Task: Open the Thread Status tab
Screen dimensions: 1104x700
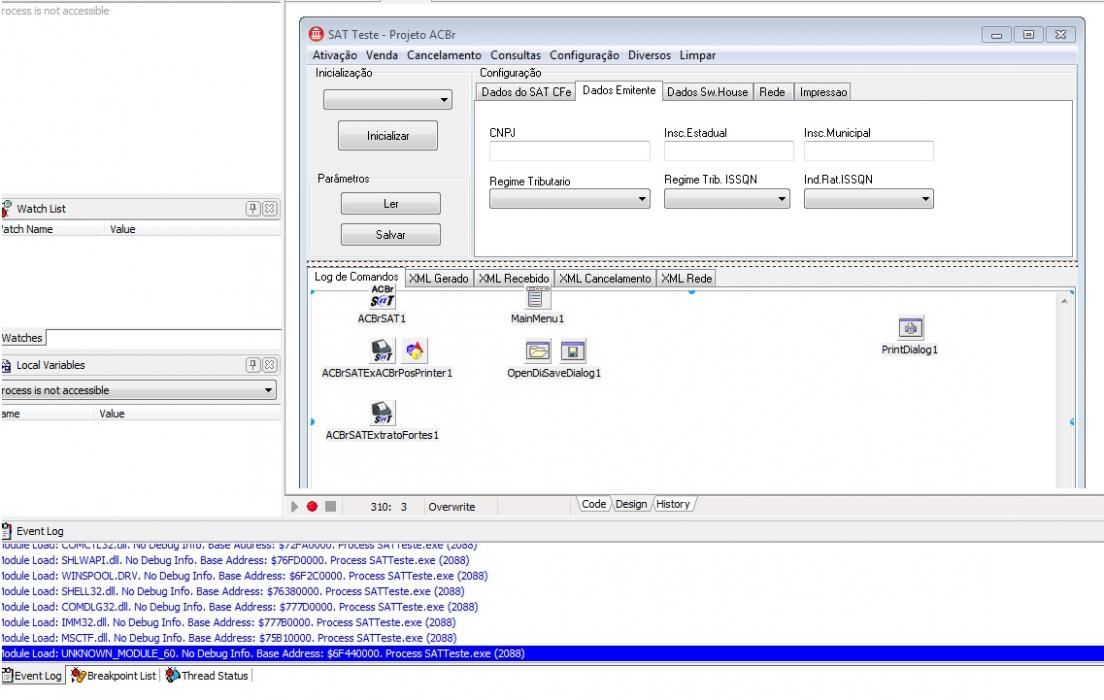Action: click(x=208, y=675)
